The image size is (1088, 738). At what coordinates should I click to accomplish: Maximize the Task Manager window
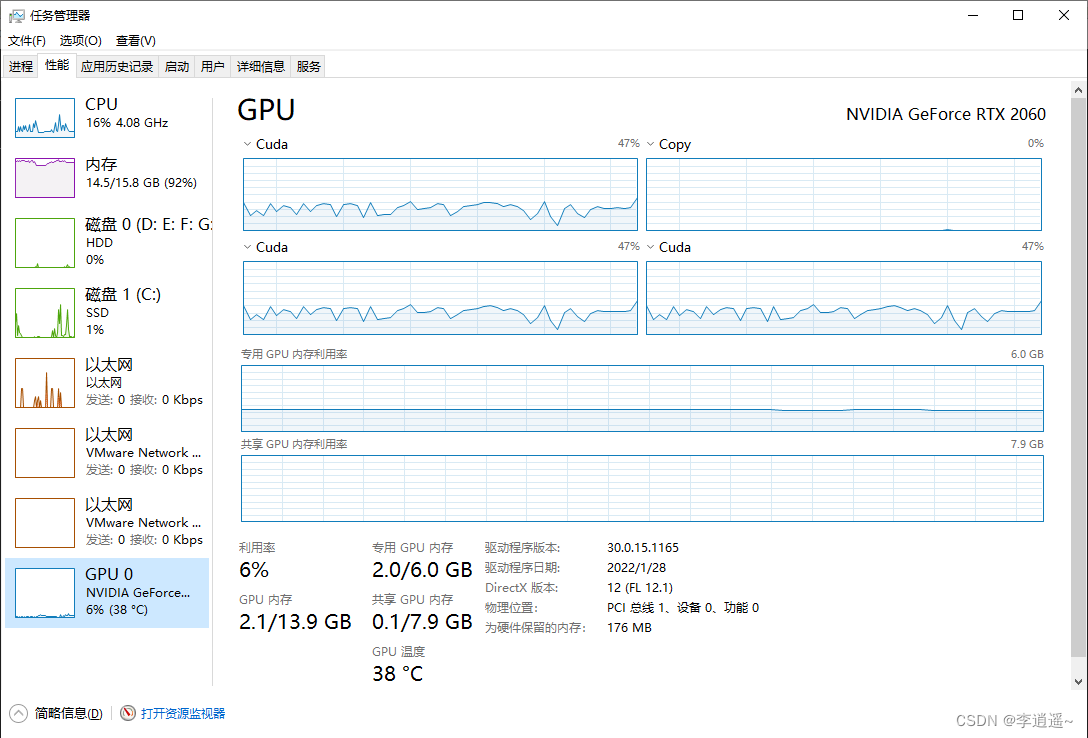[x=1018, y=15]
